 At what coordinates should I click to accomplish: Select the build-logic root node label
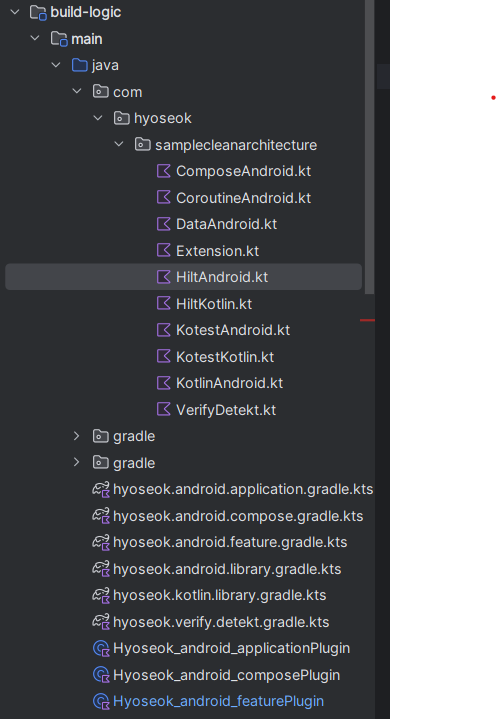[86, 12]
